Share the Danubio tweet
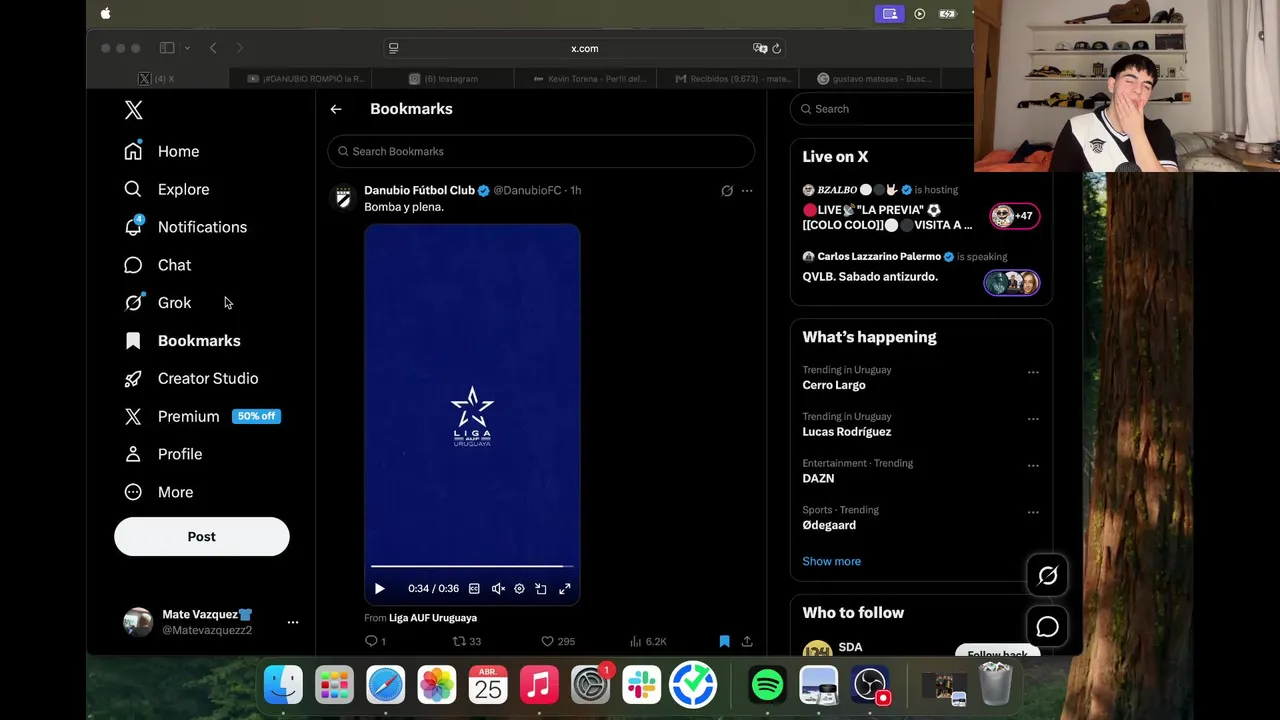 (747, 641)
